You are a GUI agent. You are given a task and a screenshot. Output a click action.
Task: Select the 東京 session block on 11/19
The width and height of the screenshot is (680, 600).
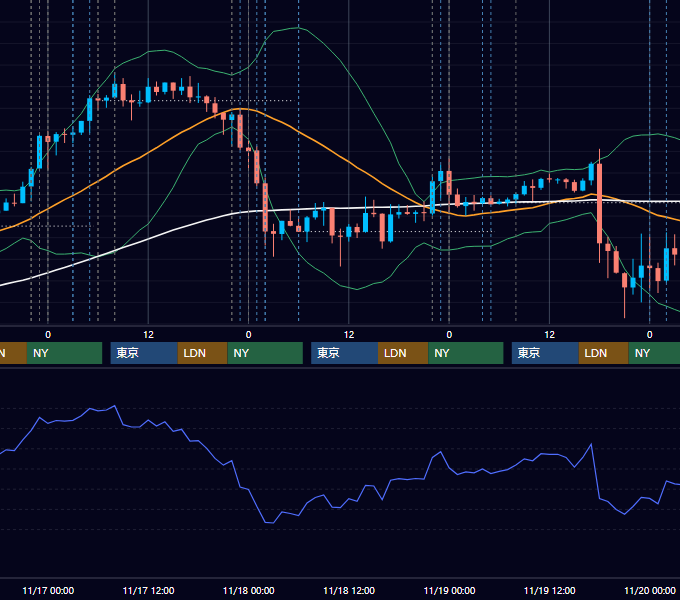545,353
